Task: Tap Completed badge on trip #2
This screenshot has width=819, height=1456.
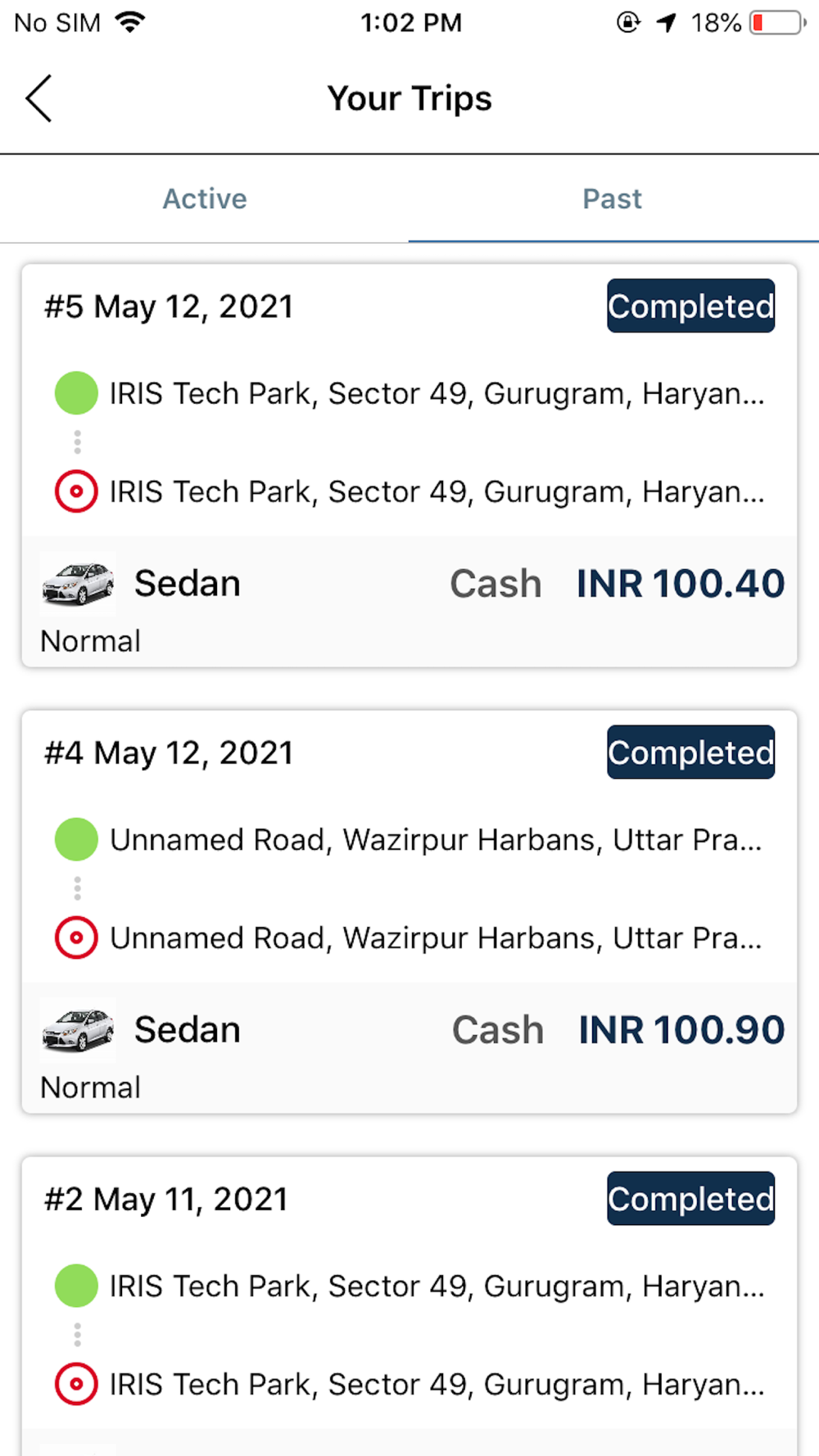Action: (x=690, y=1199)
